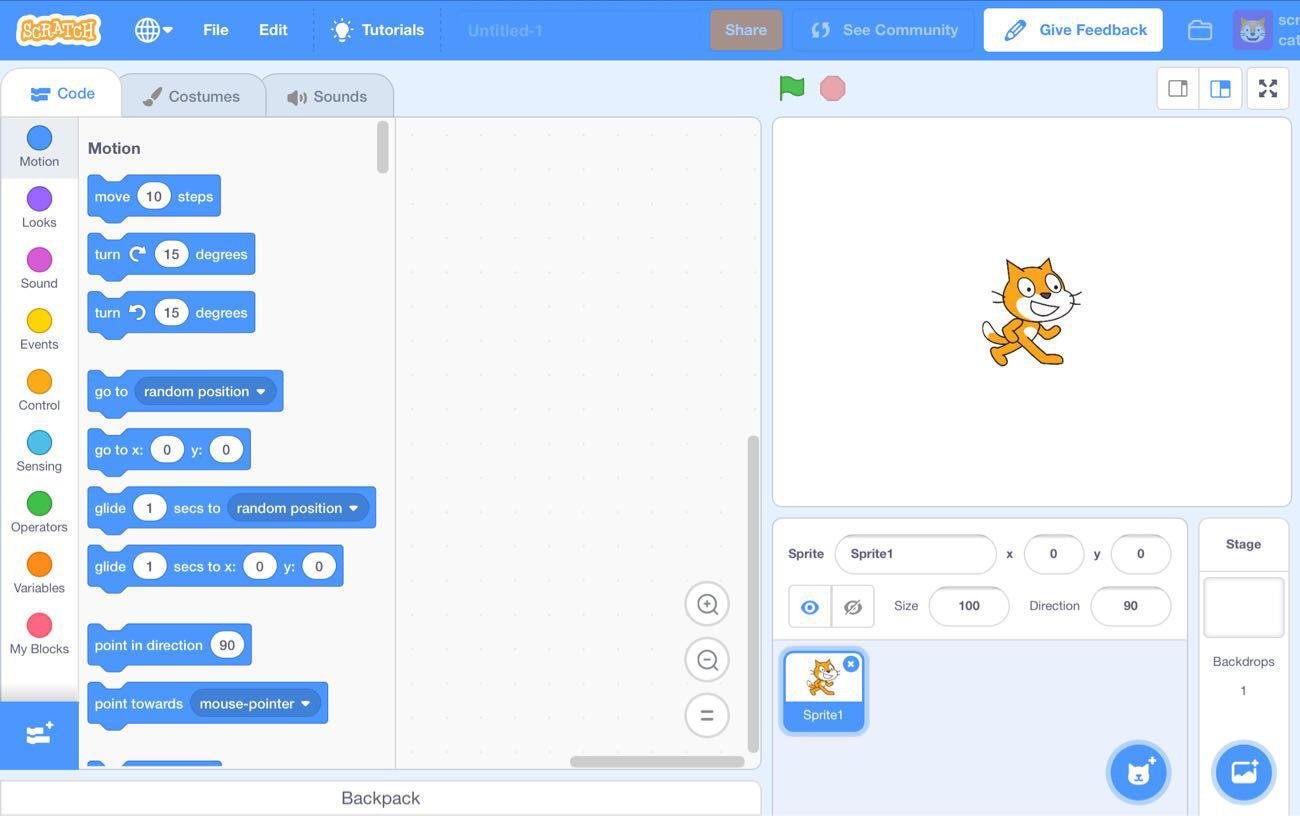The image size is (1300, 816).
Task: Open Tutorials with lightbulb icon
Action: point(378,30)
